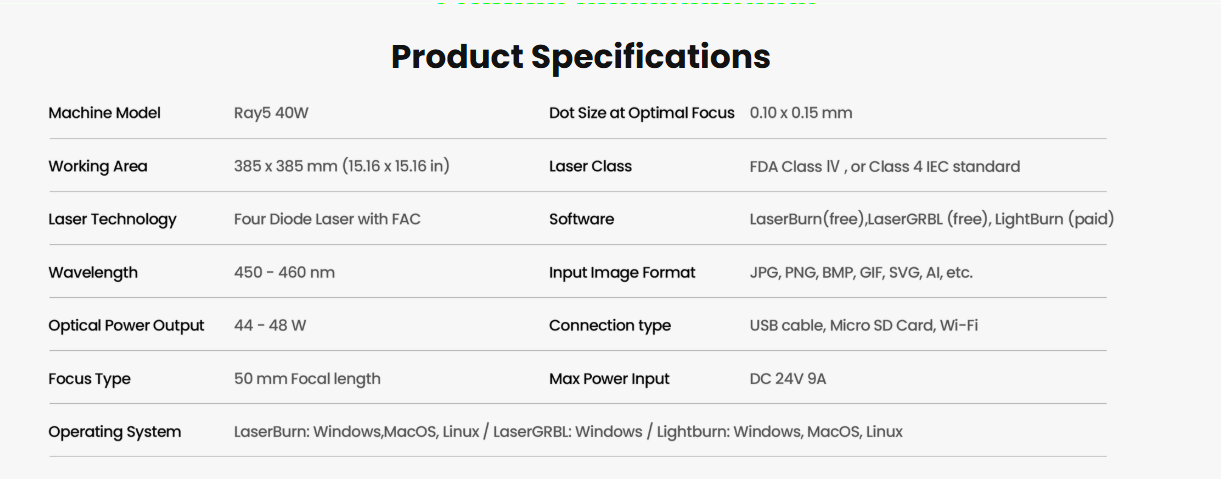Viewport: 1221px width, 479px height.
Task: Click the 0.10 x 0.15 mm value
Action: coord(800,113)
